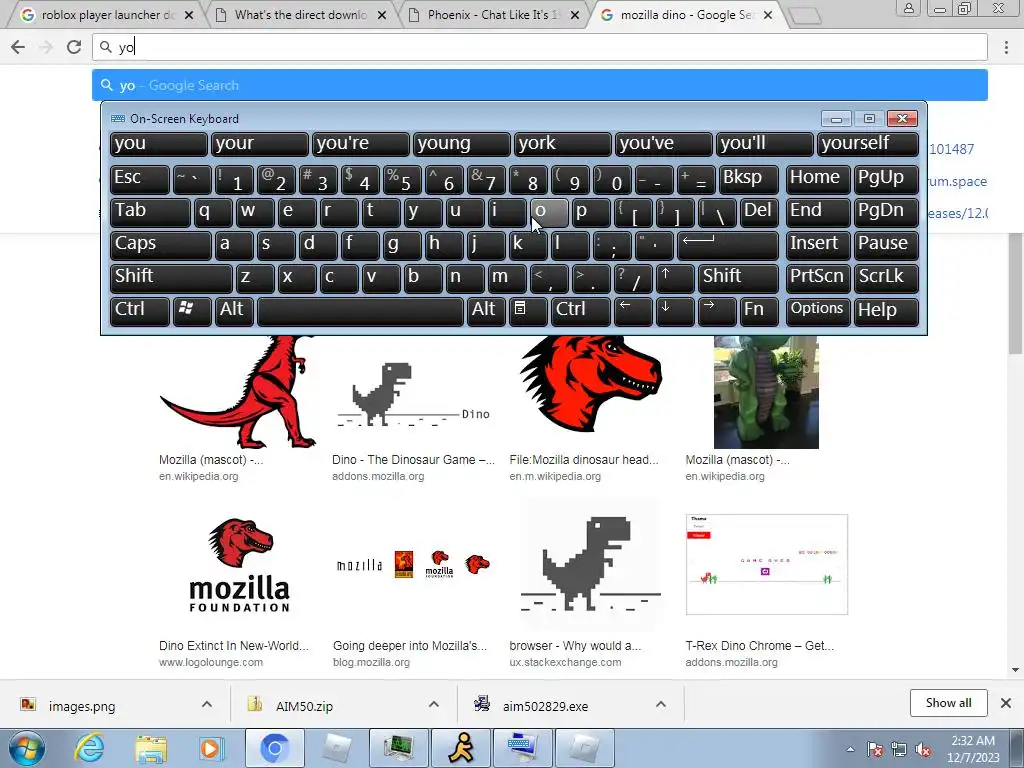Reload the page with the refresh icon
The image size is (1024, 768).
pyautogui.click(x=74, y=47)
